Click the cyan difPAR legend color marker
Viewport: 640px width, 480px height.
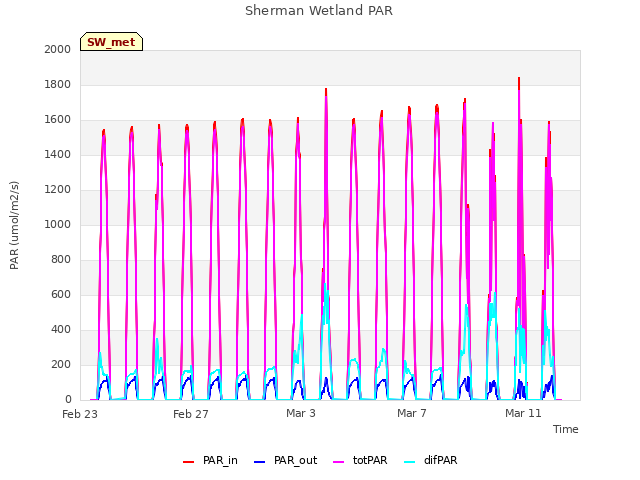pos(409,462)
